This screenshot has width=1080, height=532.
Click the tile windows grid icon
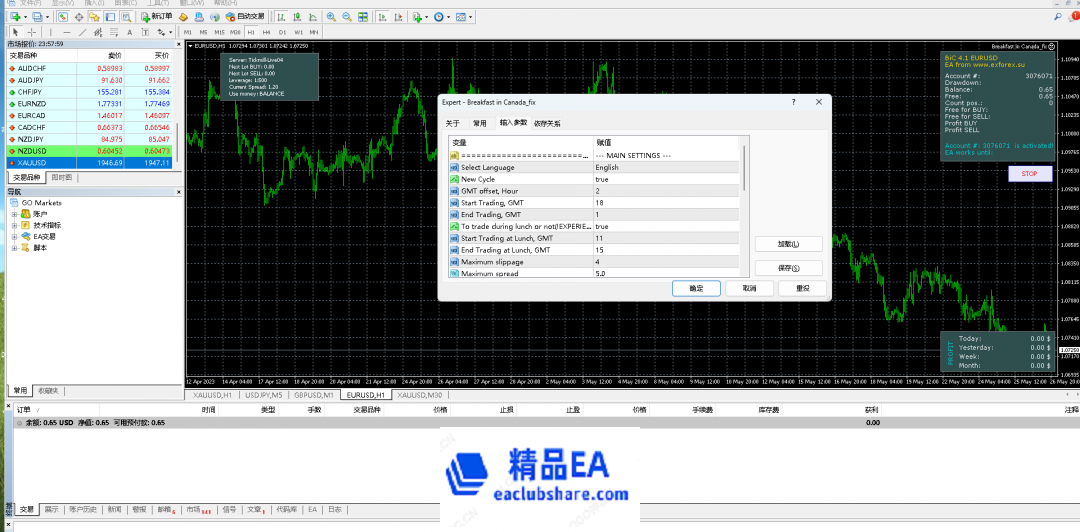360,17
